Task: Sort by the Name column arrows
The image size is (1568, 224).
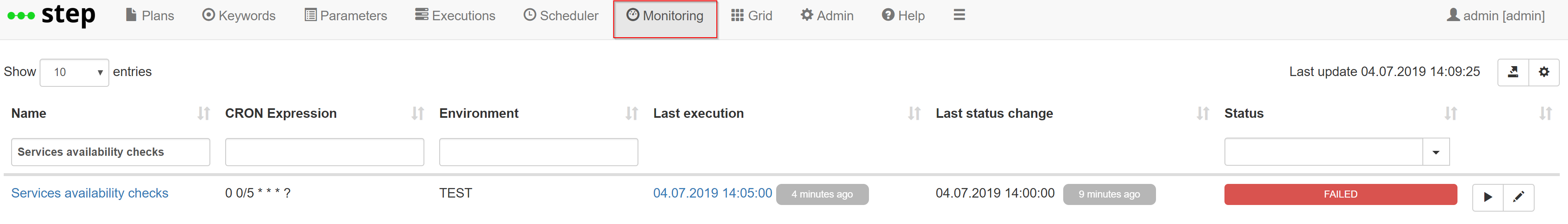Action: [204, 114]
